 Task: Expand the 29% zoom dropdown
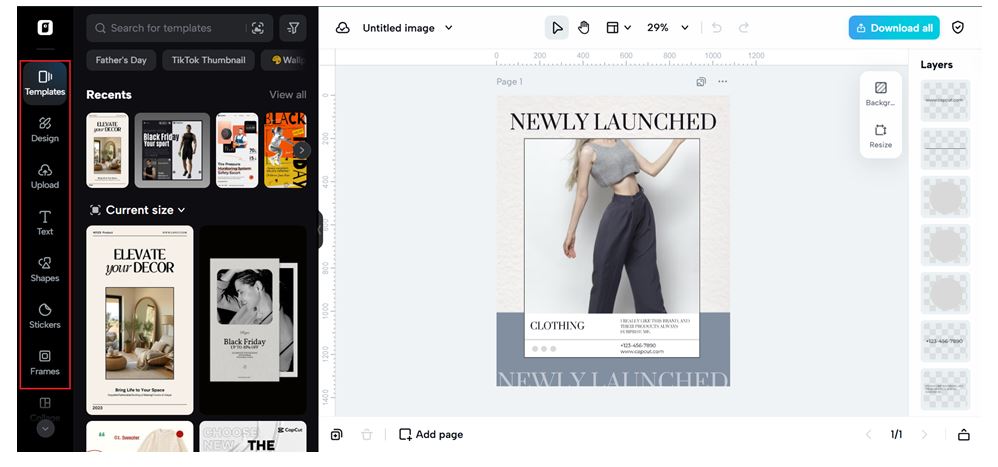click(x=668, y=28)
